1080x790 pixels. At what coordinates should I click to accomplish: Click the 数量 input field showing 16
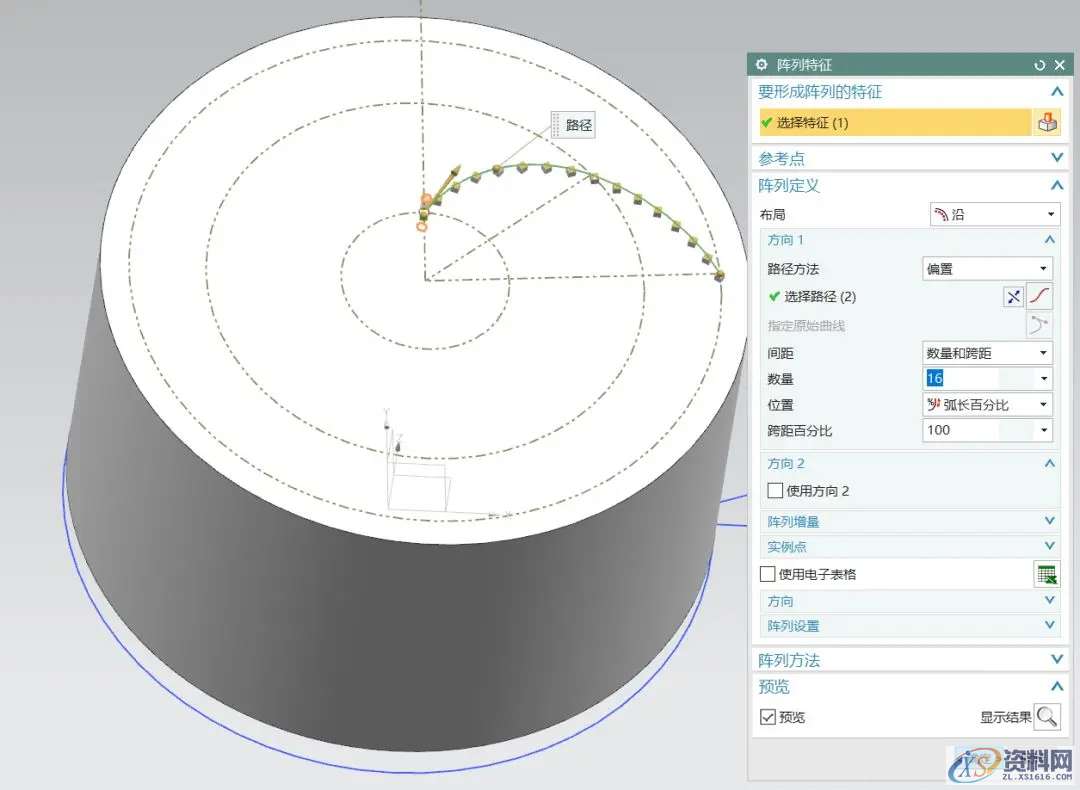tap(978, 379)
